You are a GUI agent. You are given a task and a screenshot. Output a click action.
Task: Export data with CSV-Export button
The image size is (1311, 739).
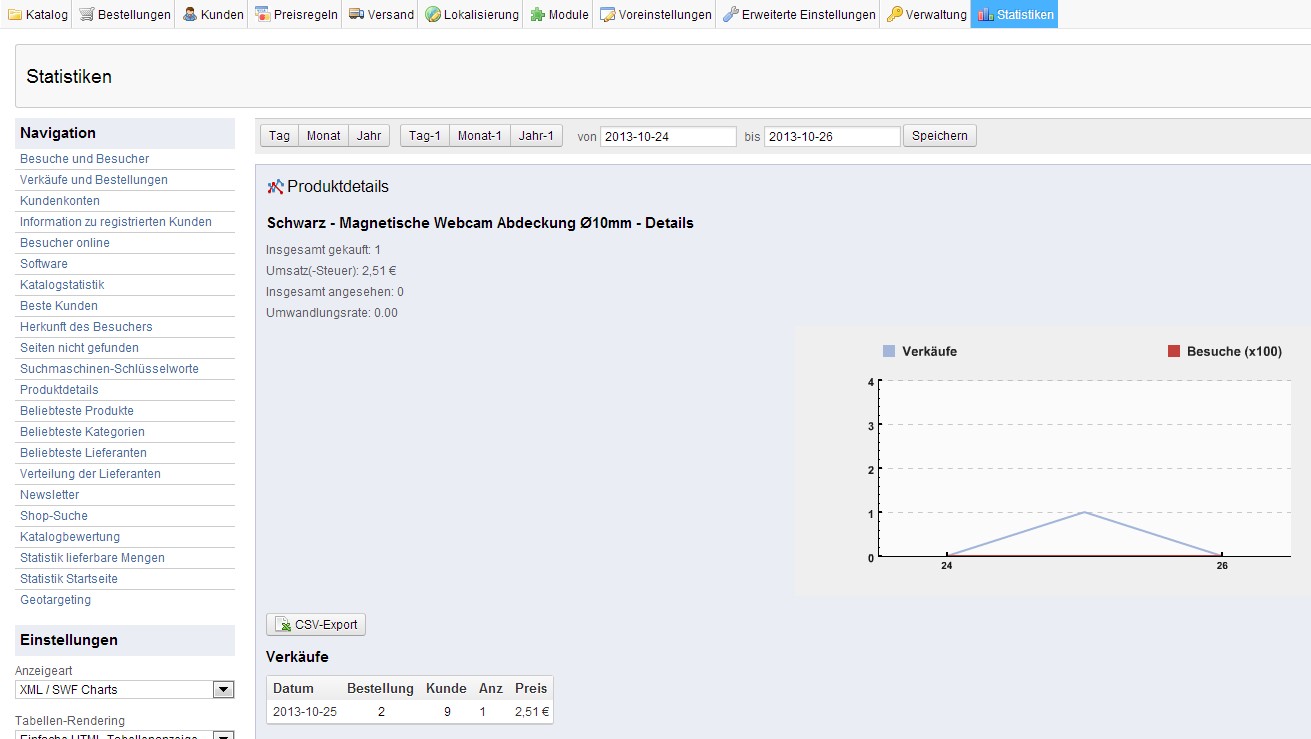(x=317, y=625)
